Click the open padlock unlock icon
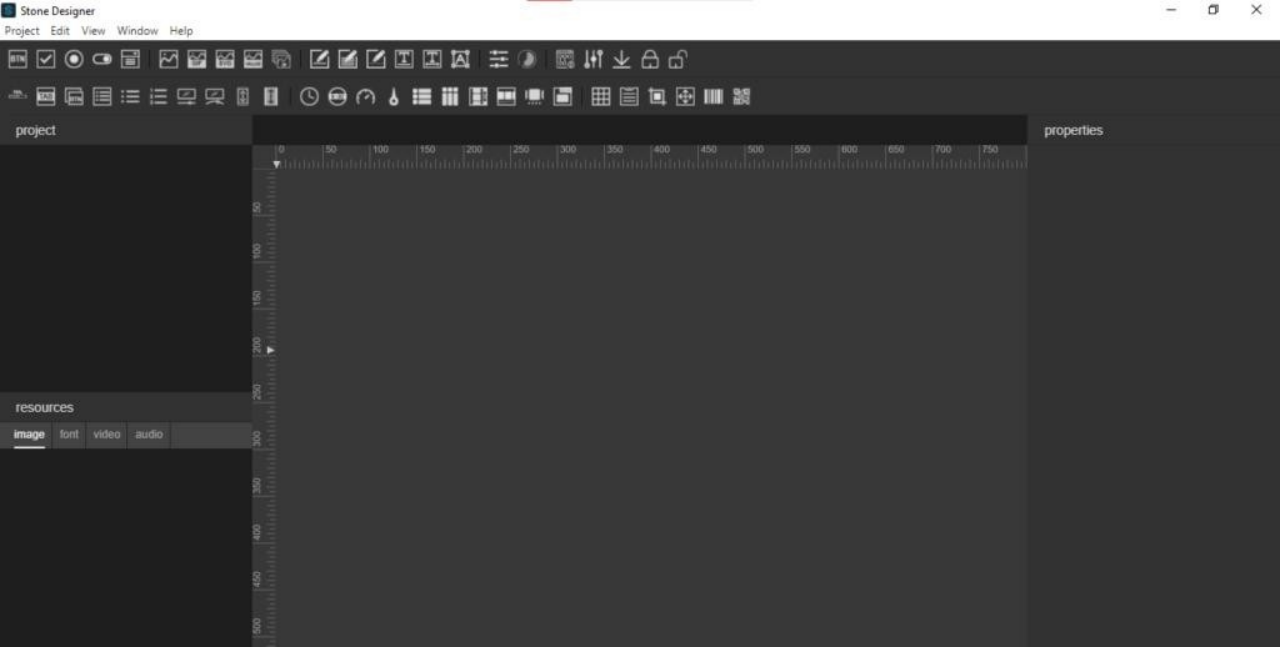Viewport: 1280px width, 647px height. coord(678,60)
